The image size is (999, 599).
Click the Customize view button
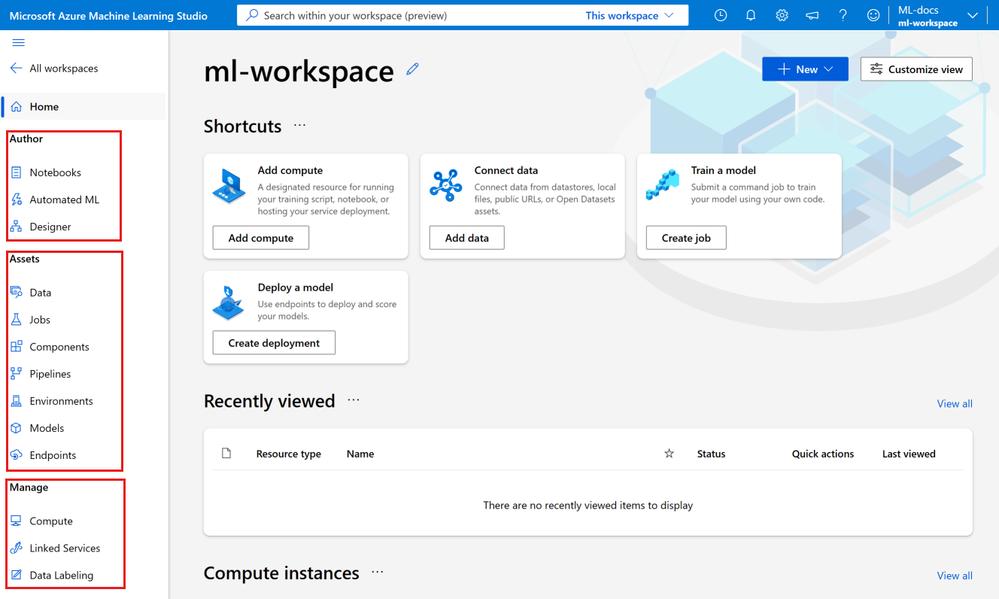[916, 69]
